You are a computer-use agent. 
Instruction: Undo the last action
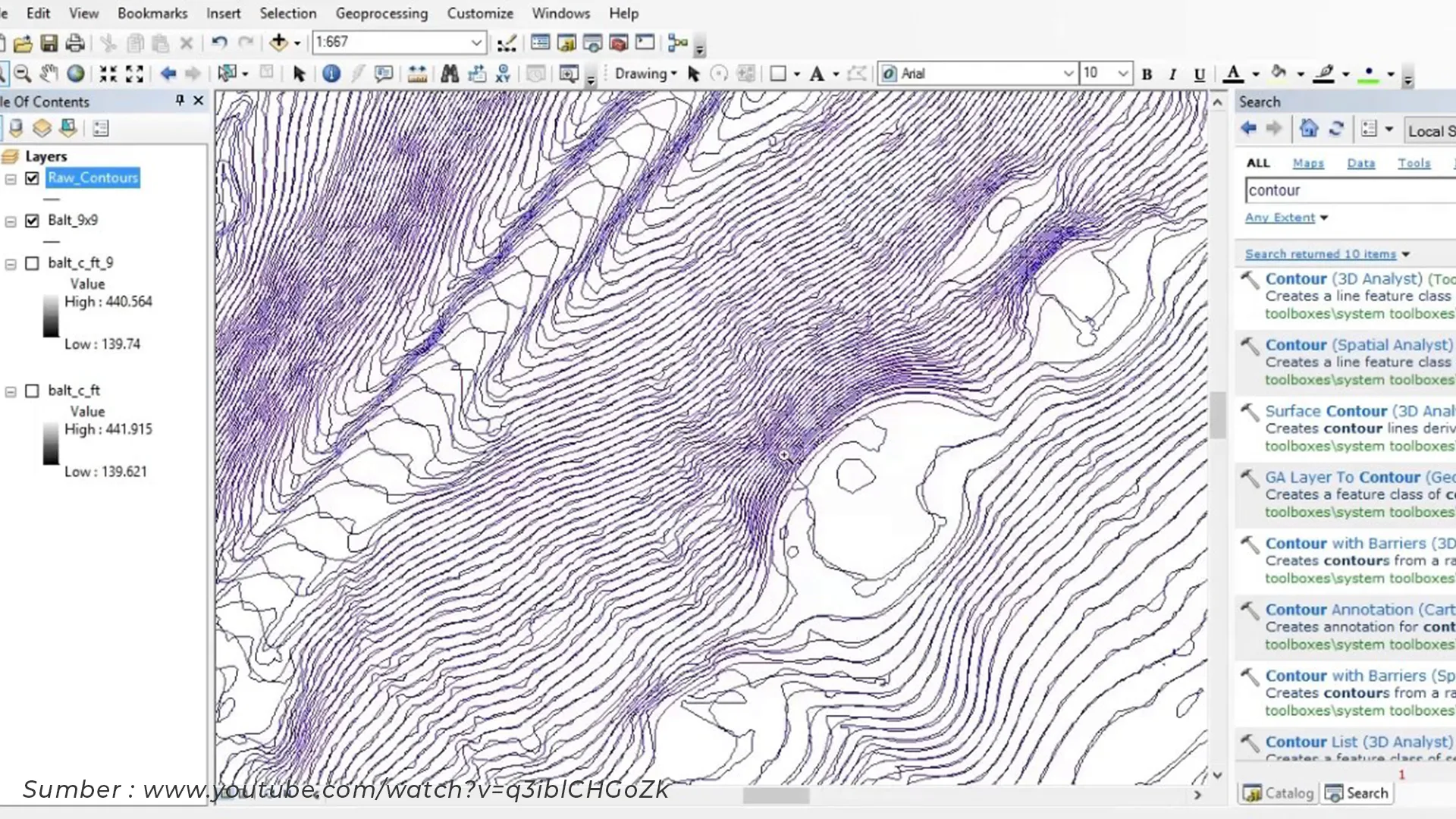point(219,42)
